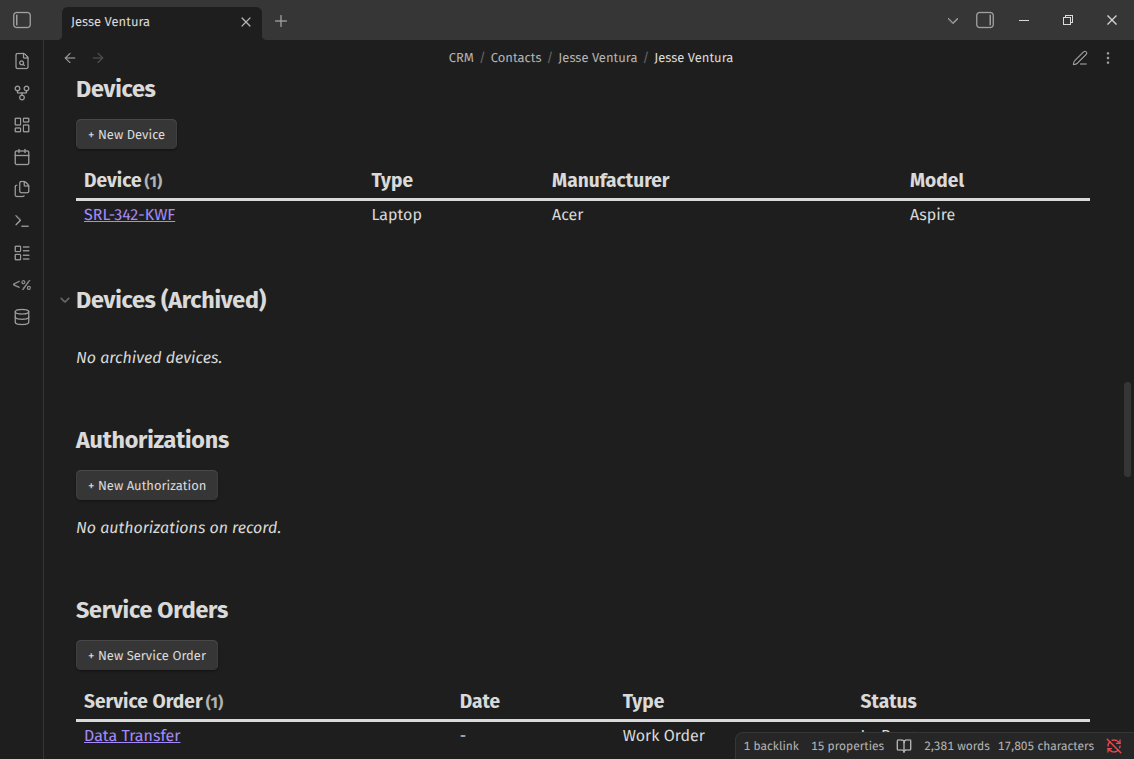Click Contacts in the breadcrumb

(x=516, y=58)
